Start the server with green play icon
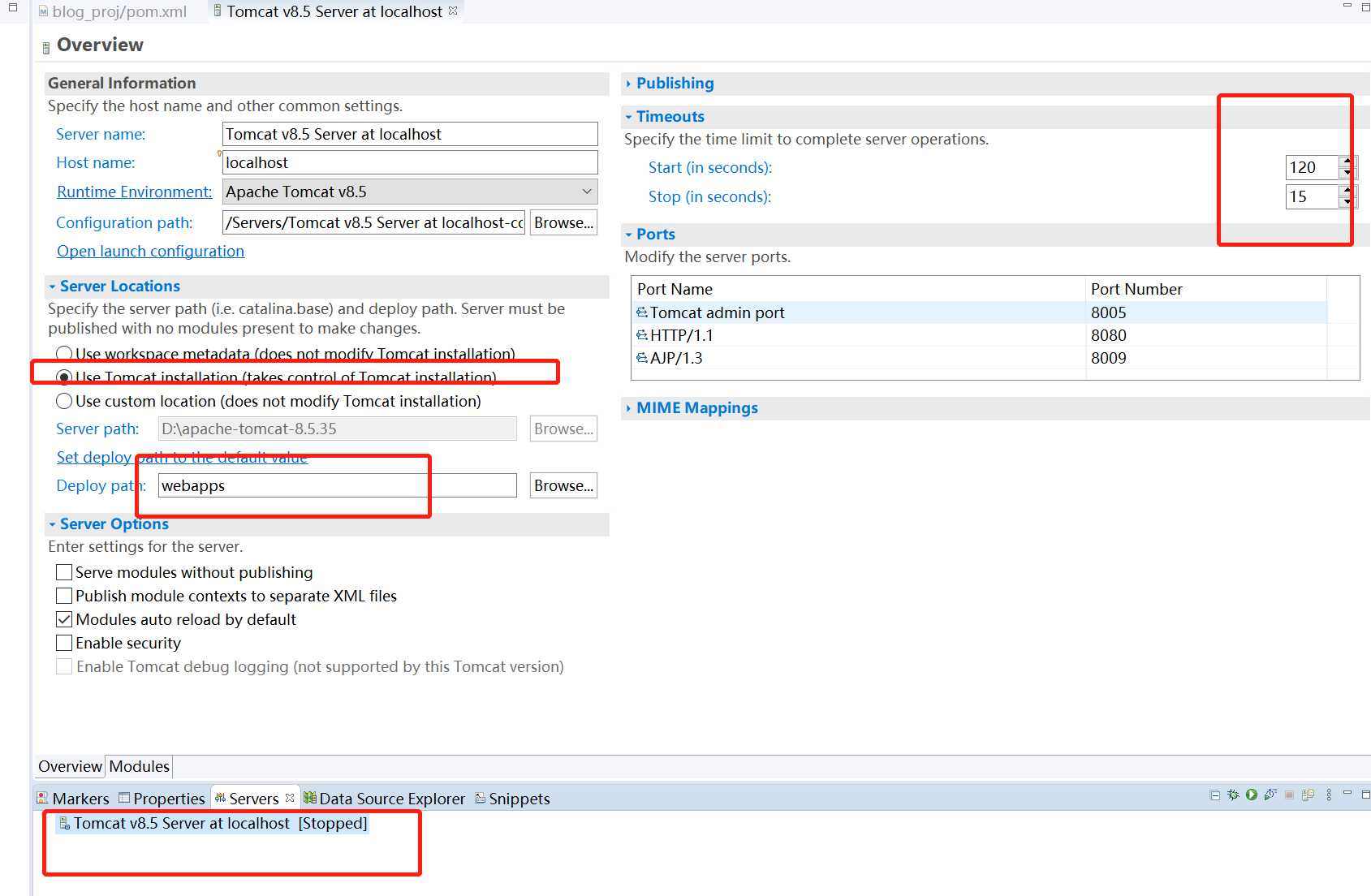 pos(1252,795)
